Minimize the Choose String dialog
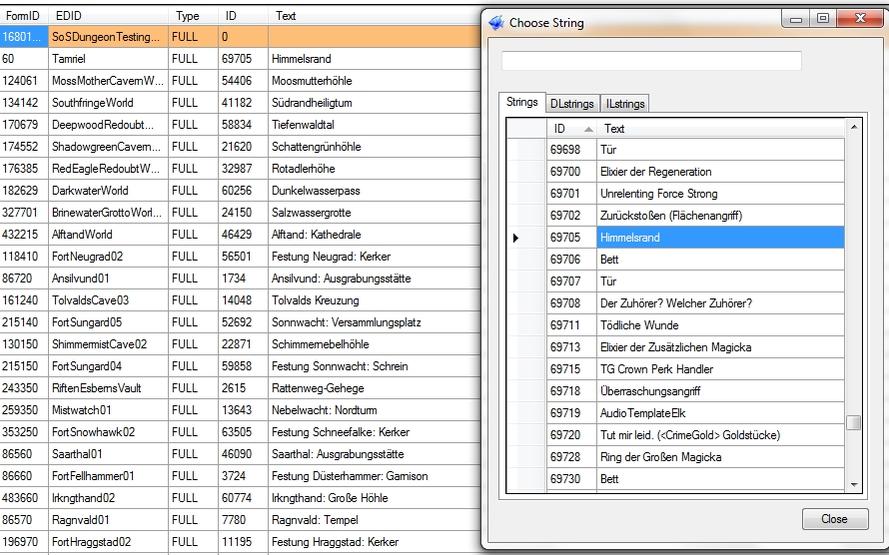 point(798,19)
